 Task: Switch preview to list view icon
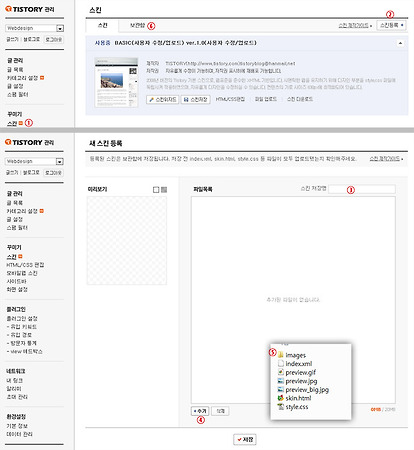[x=164, y=190]
